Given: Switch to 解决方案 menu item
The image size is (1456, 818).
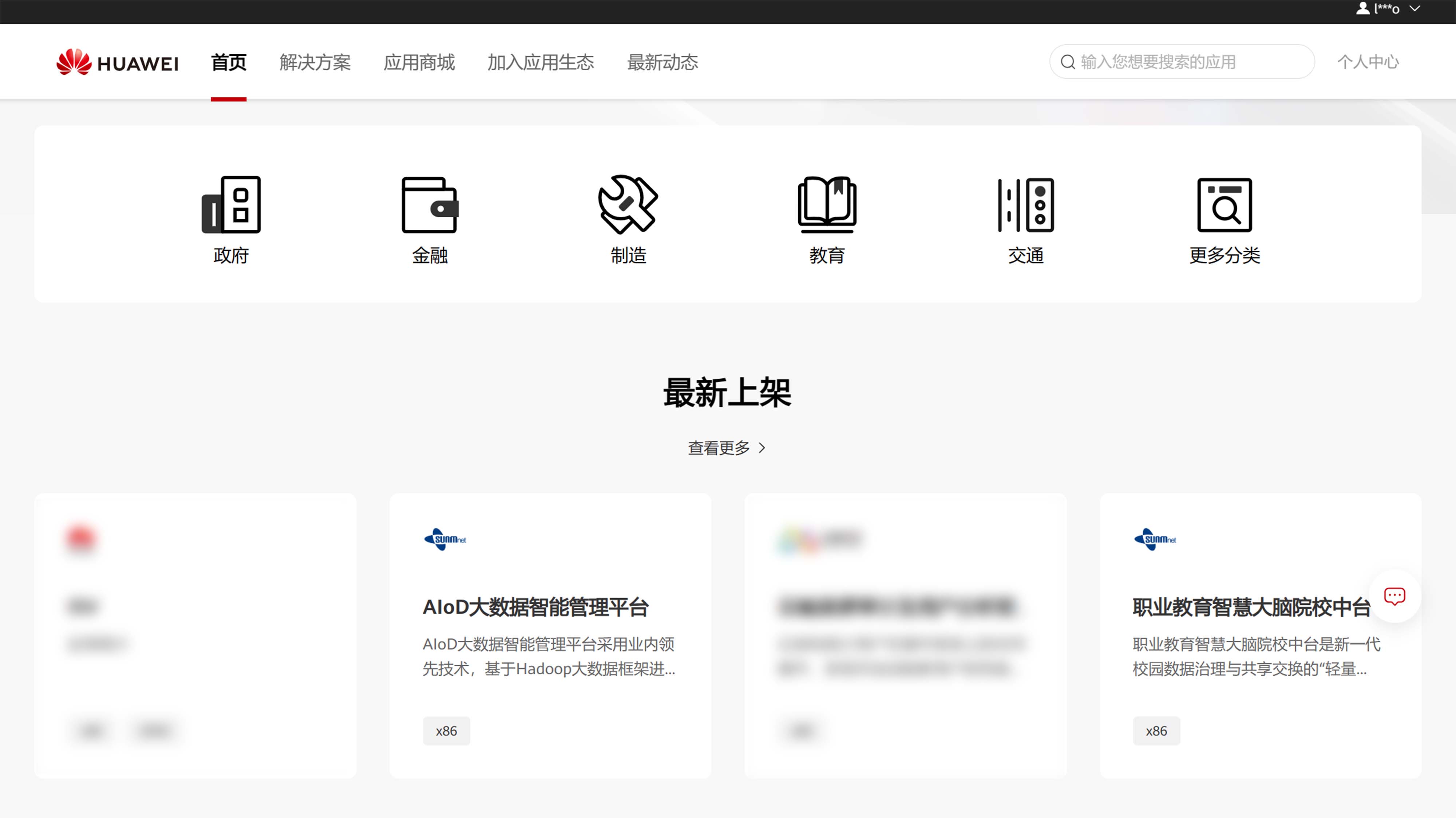Looking at the screenshot, I should point(315,62).
